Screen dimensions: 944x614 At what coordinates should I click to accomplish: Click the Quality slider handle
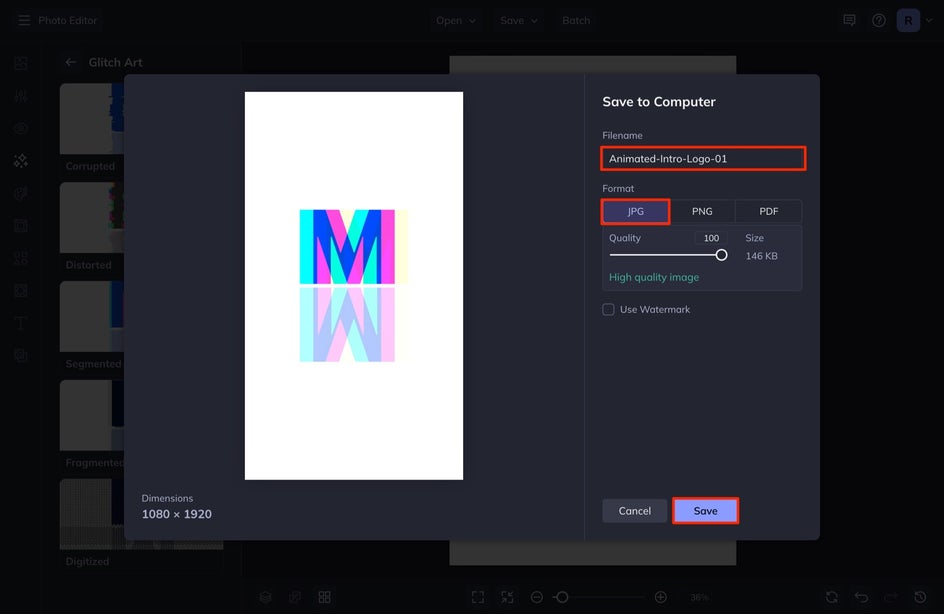721,255
